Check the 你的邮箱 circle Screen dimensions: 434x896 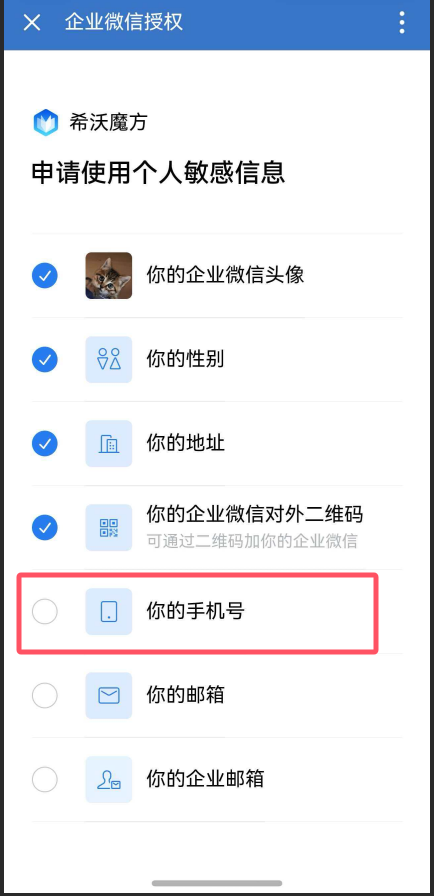(x=45, y=695)
